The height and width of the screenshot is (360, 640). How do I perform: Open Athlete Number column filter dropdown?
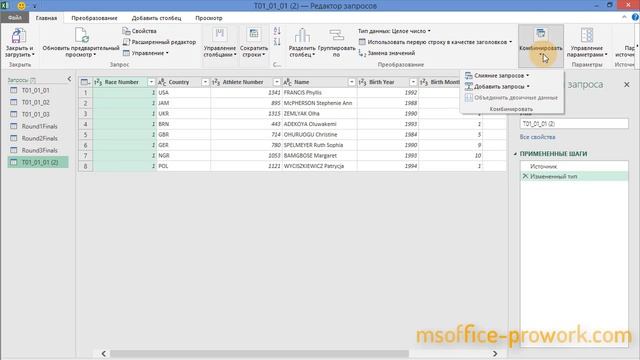point(276,82)
